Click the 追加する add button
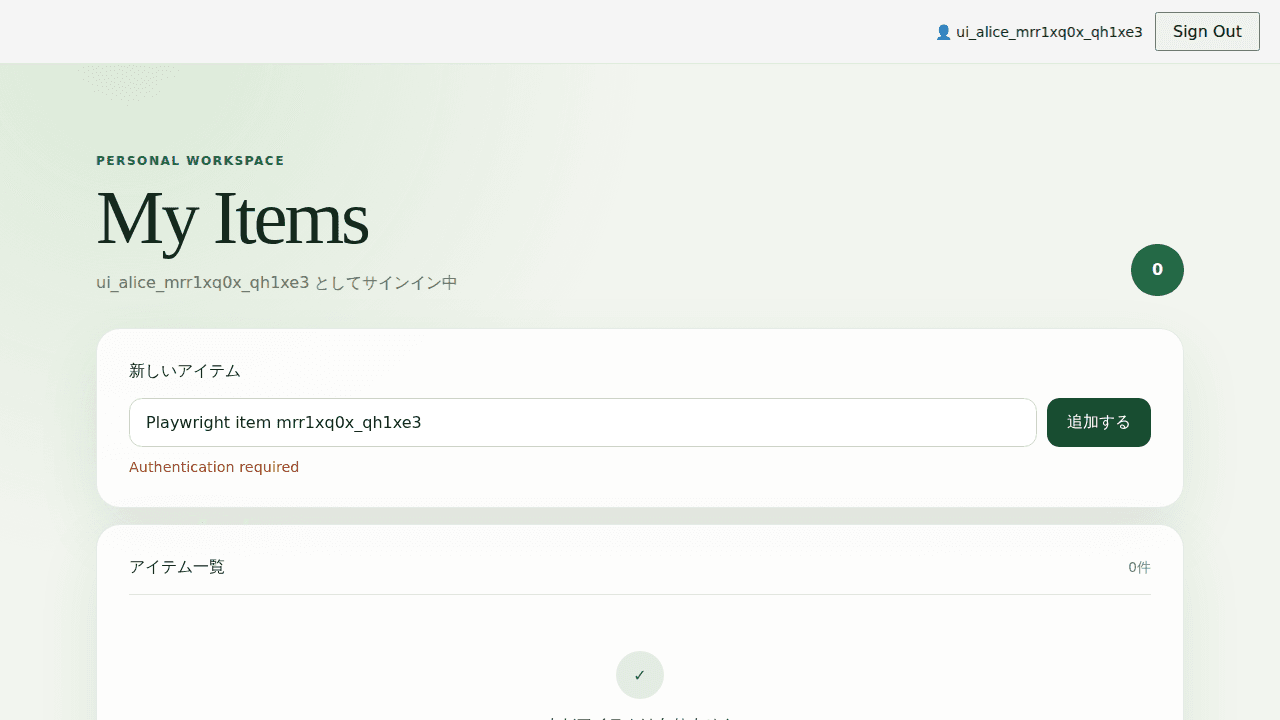The width and height of the screenshot is (1280, 720). 1099,422
